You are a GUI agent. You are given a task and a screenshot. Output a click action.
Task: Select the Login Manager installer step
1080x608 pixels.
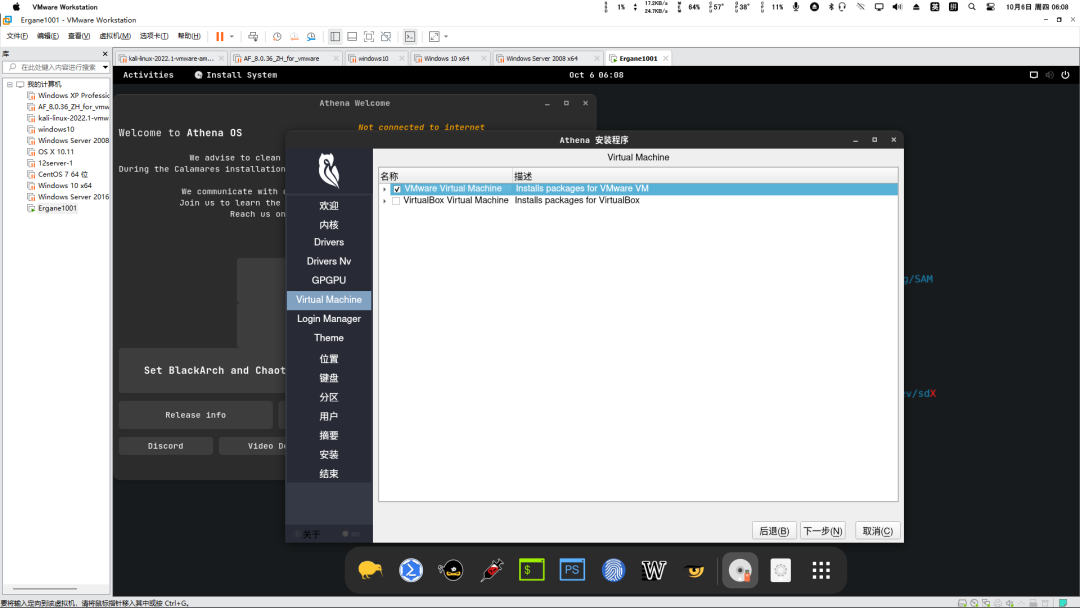[329, 319]
